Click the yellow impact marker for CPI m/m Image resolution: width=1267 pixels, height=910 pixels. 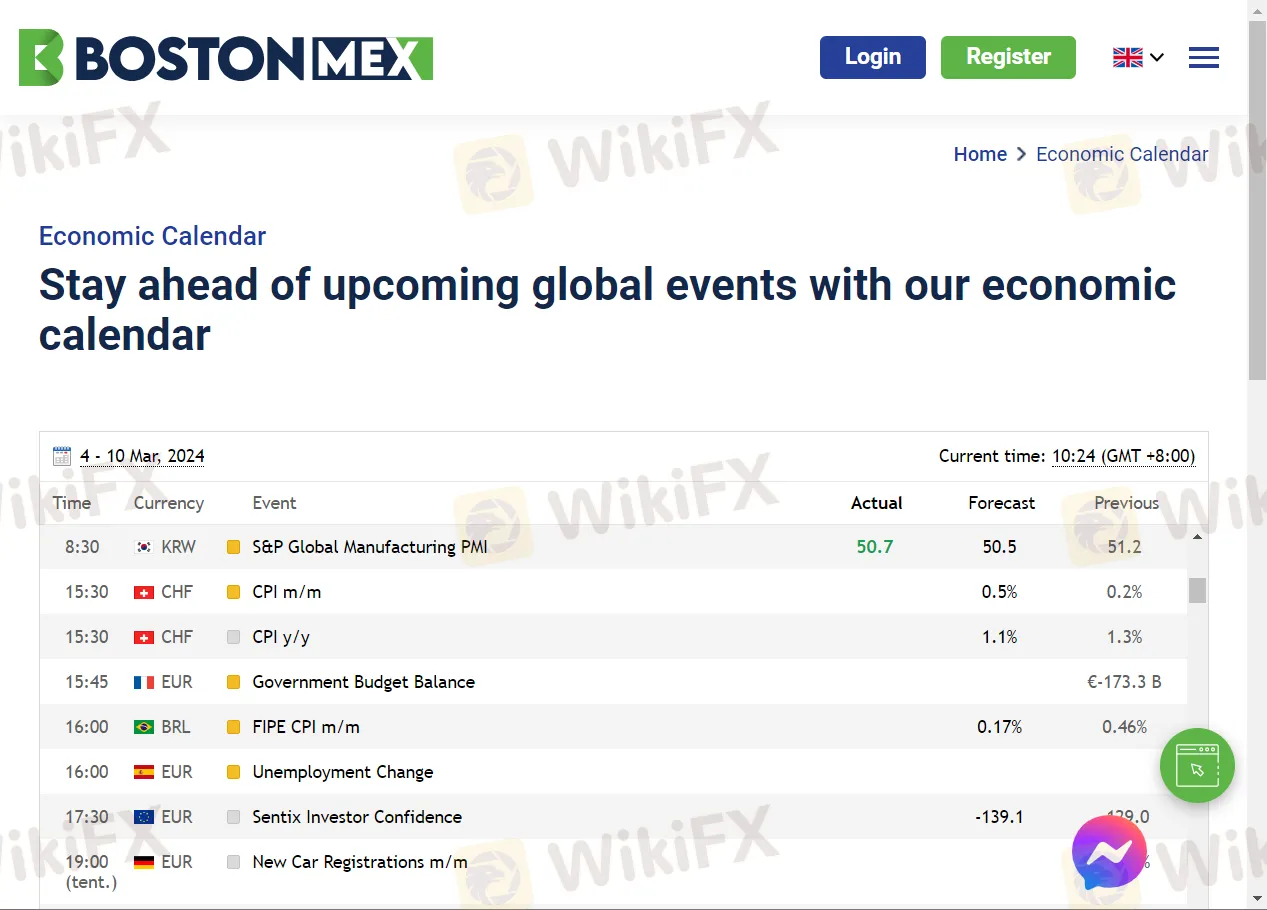coord(233,592)
